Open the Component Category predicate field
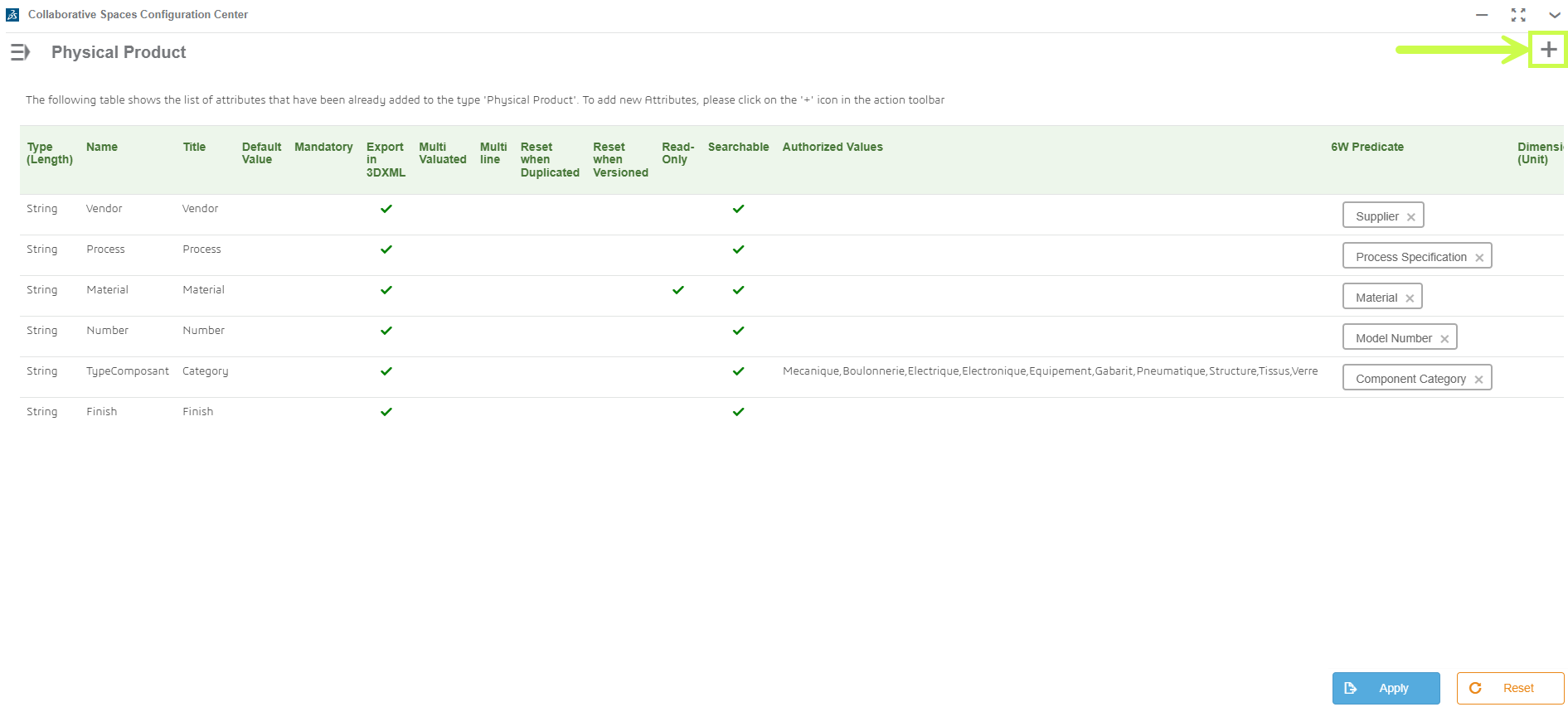 (1417, 378)
